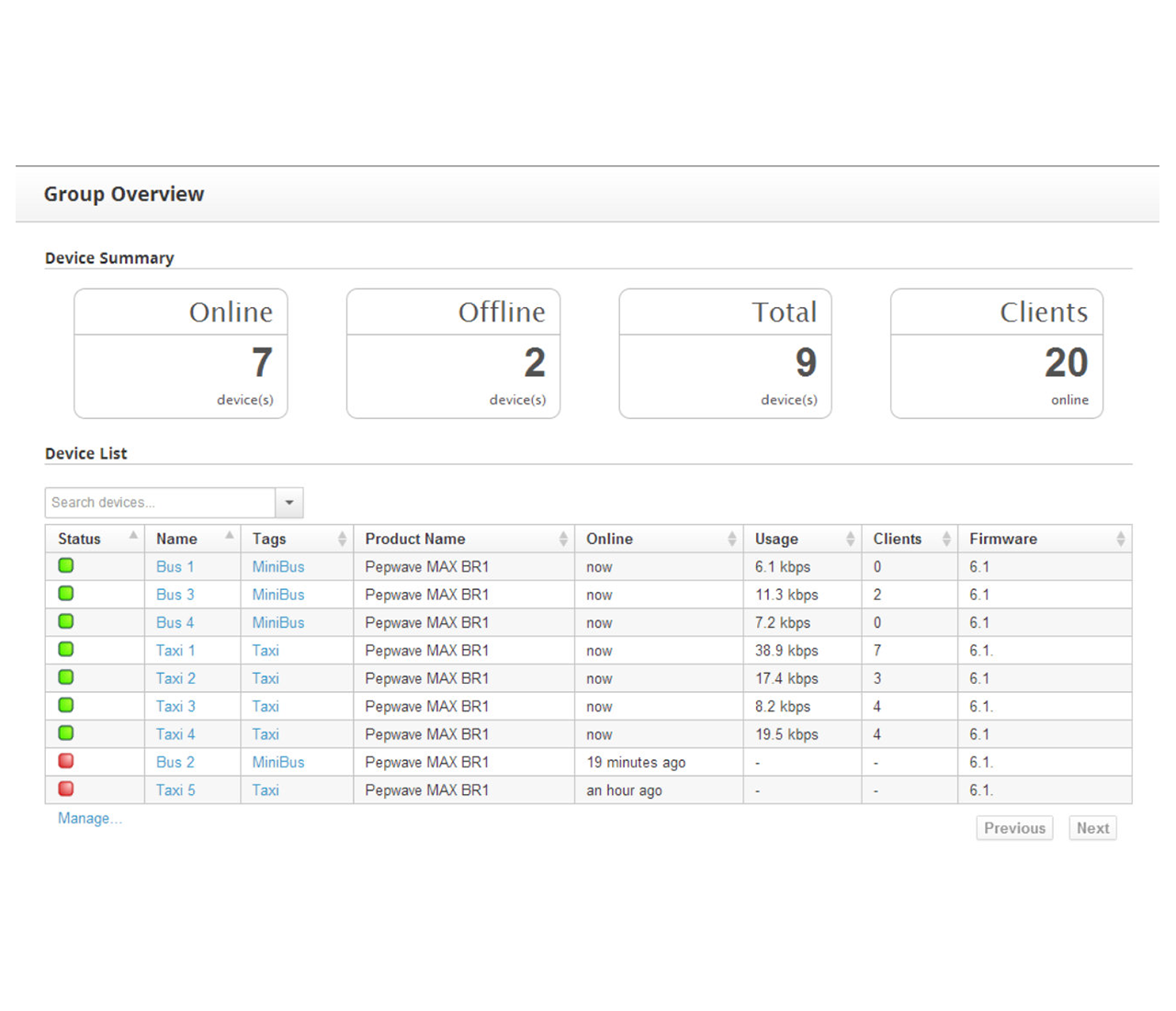Click the Taxi tag for Taxi 3

[266, 706]
